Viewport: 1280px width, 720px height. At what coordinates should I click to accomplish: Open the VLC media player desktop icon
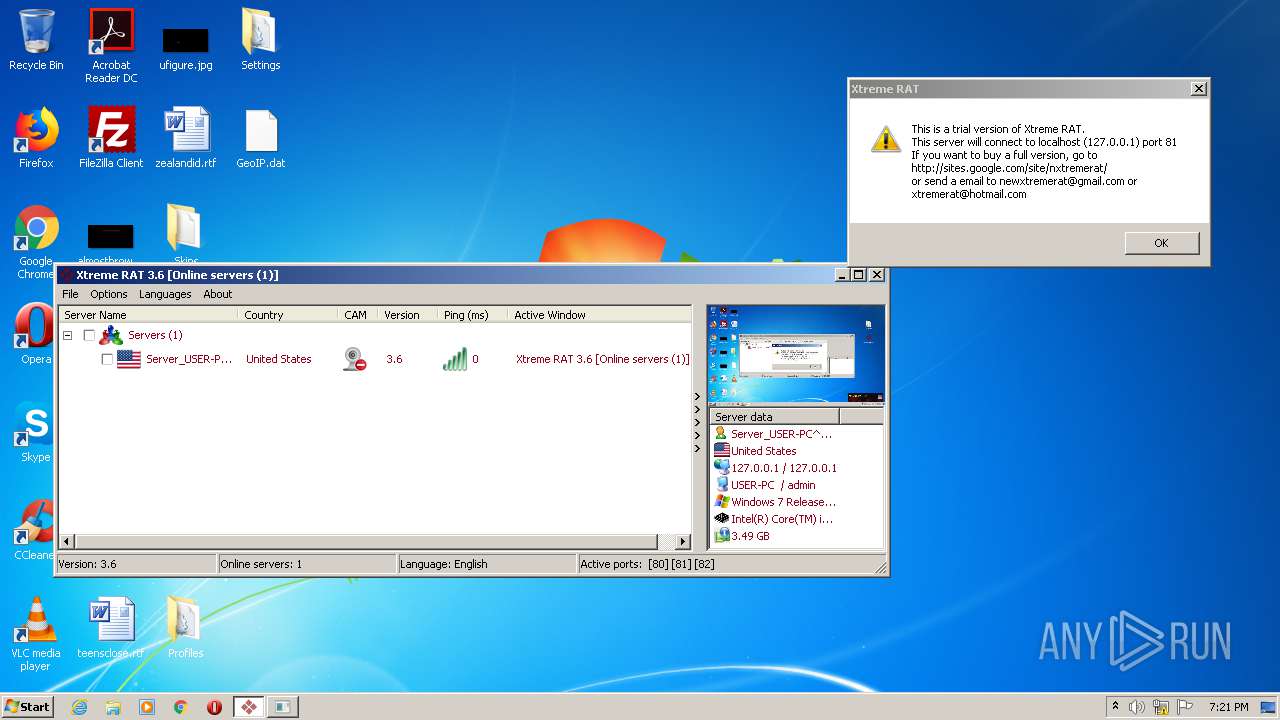click(35, 634)
